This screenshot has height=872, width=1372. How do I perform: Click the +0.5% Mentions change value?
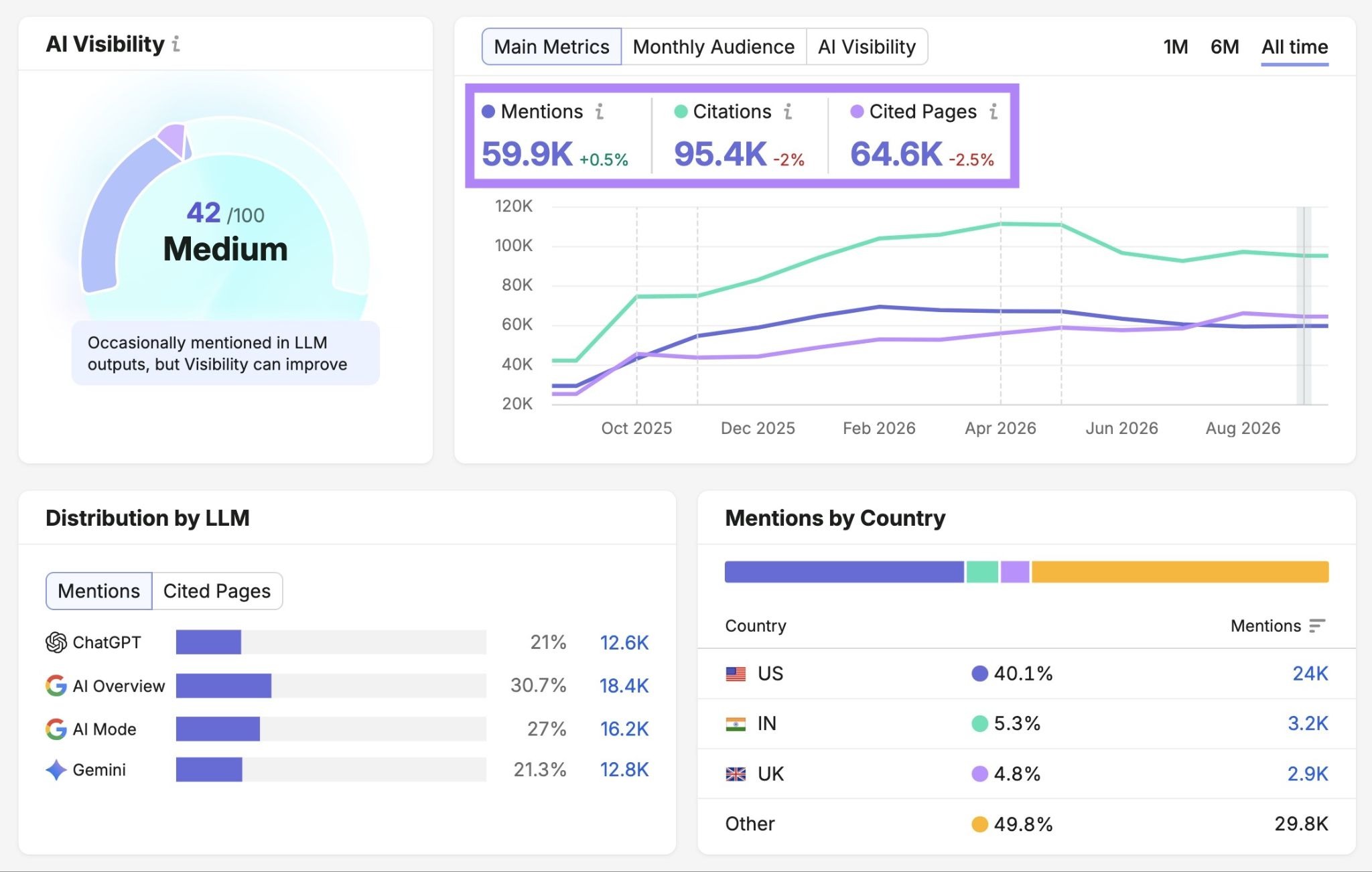(x=604, y=160)
